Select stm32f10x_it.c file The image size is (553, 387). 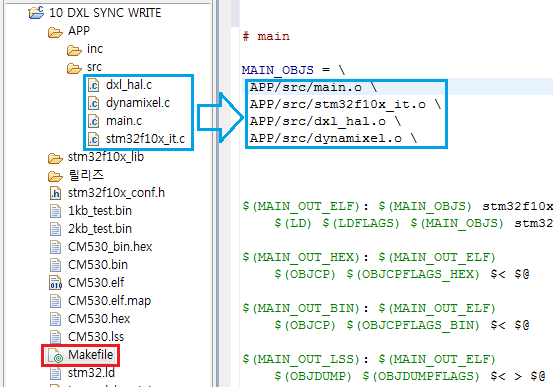(x=145, y=139)
